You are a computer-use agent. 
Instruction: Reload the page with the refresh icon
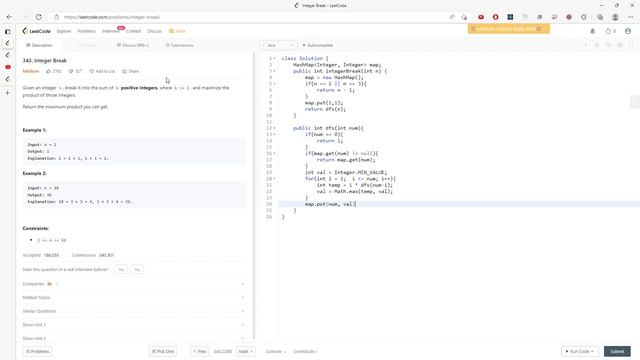(38, 17)
